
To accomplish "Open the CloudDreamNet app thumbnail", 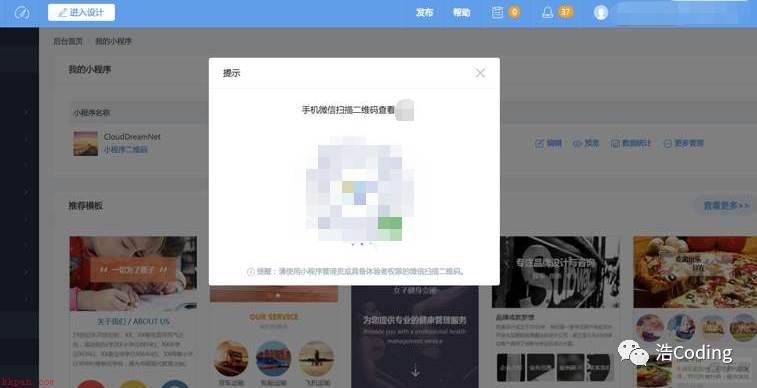I will point(85,143).
